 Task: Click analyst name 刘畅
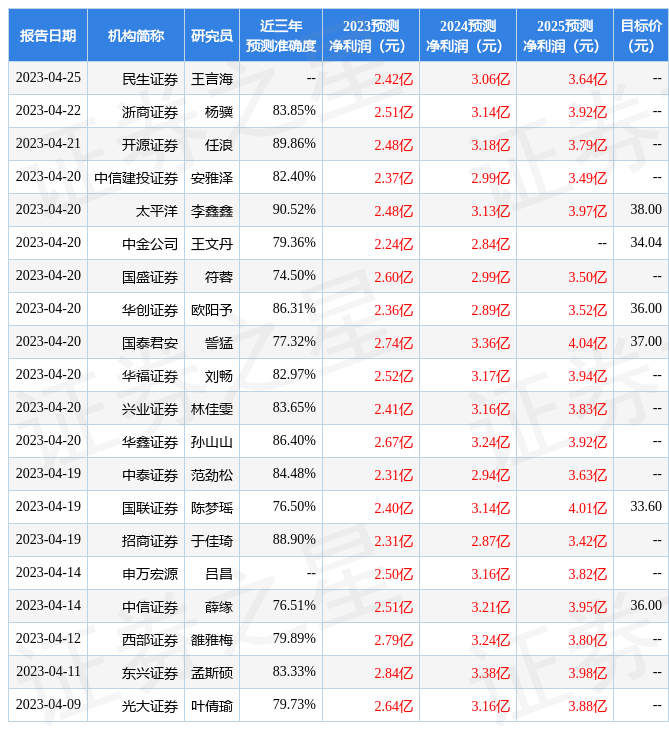click(x=219, y=376)
